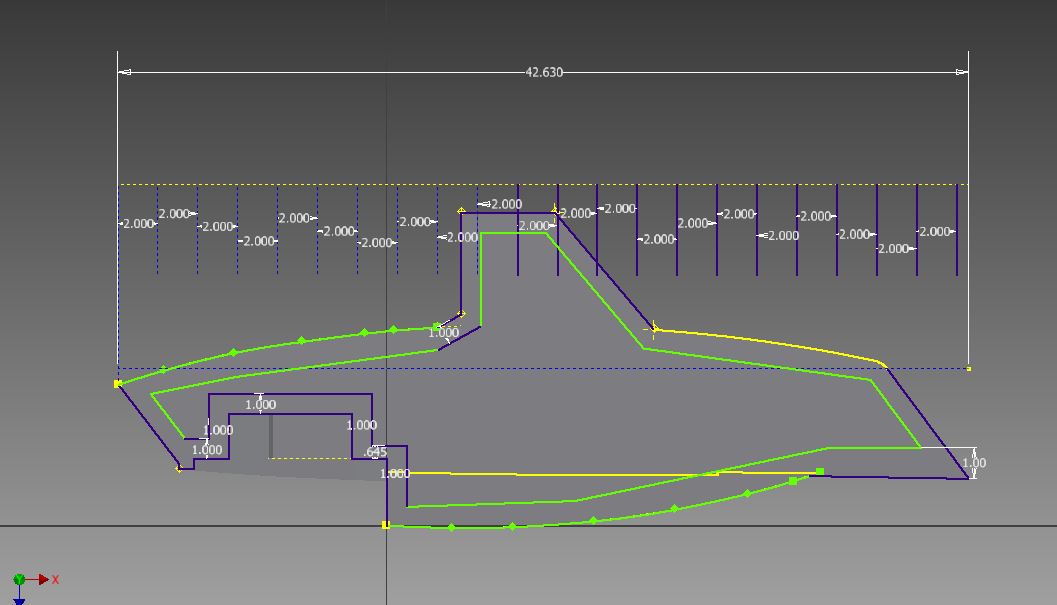
Task: Click the red X axis arrow in triad
Action: pos(43,579)
